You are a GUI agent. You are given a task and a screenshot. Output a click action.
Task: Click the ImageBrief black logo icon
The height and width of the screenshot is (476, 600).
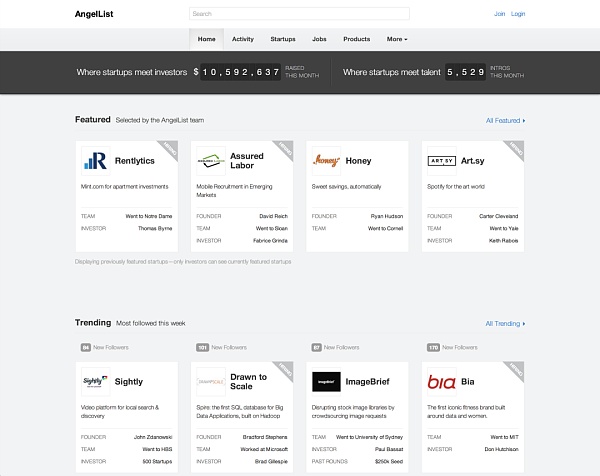(x=326, y=382)
